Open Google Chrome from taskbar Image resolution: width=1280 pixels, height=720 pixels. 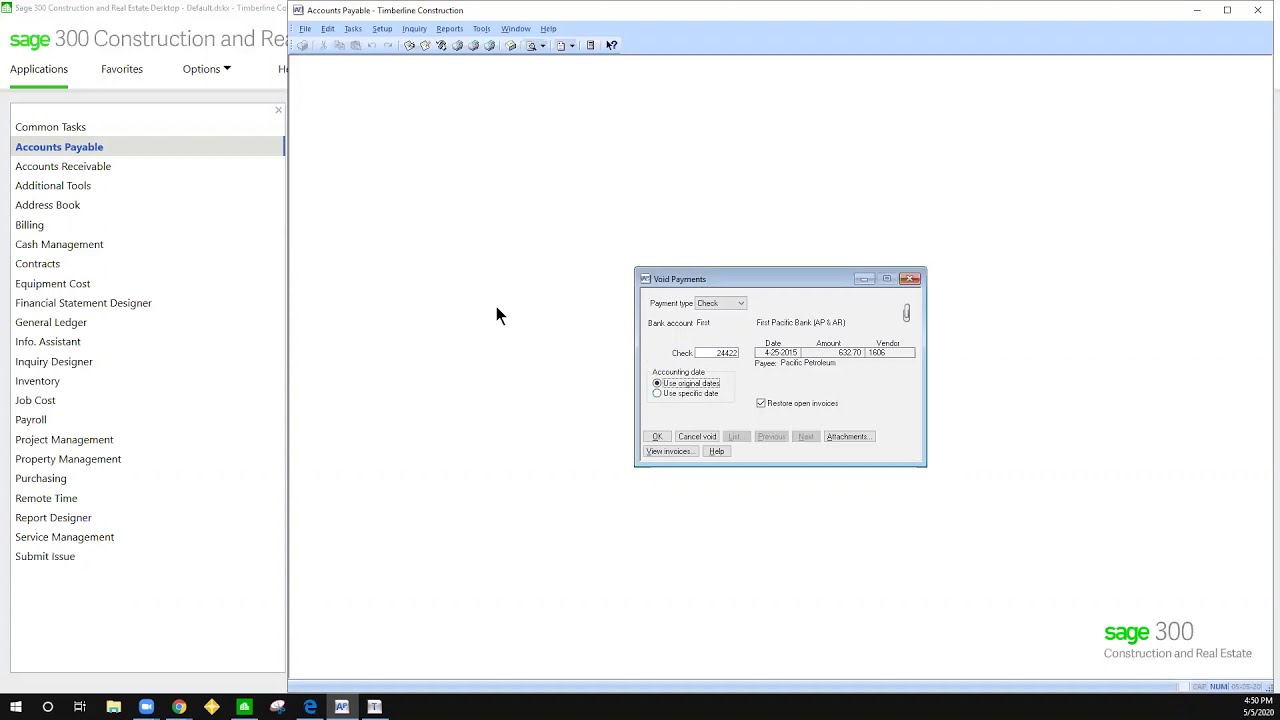(x=179, y=707)
